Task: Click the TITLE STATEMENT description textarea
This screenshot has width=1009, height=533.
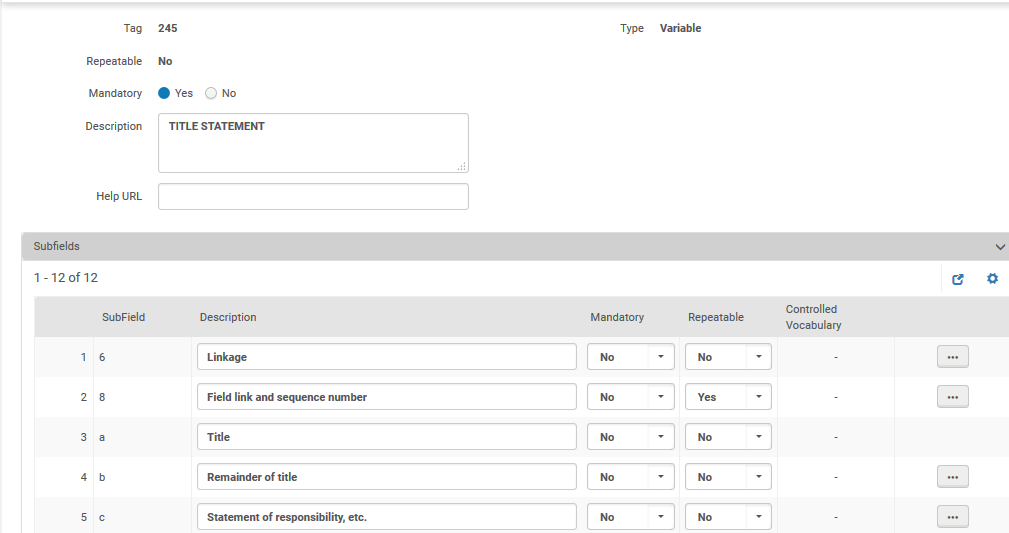Action: pos(313,143)
